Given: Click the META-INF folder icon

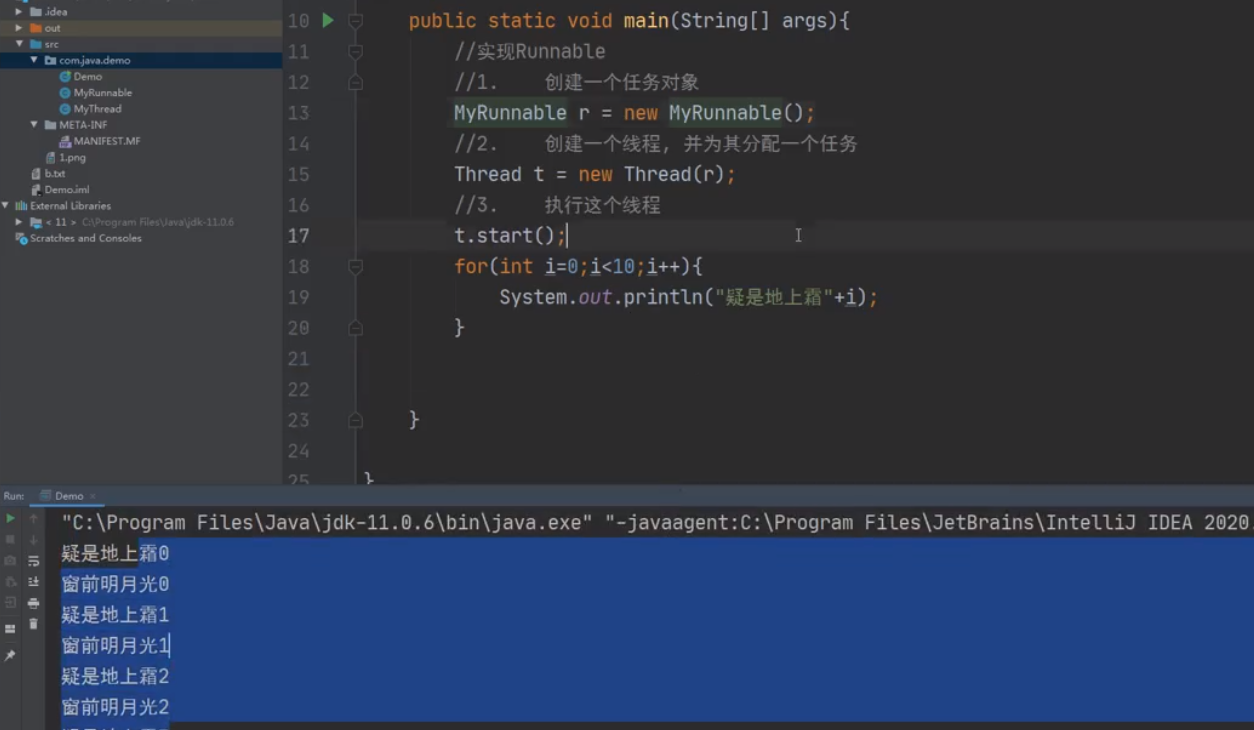Looking at the screenshot, I should click(x=50, y=125).
